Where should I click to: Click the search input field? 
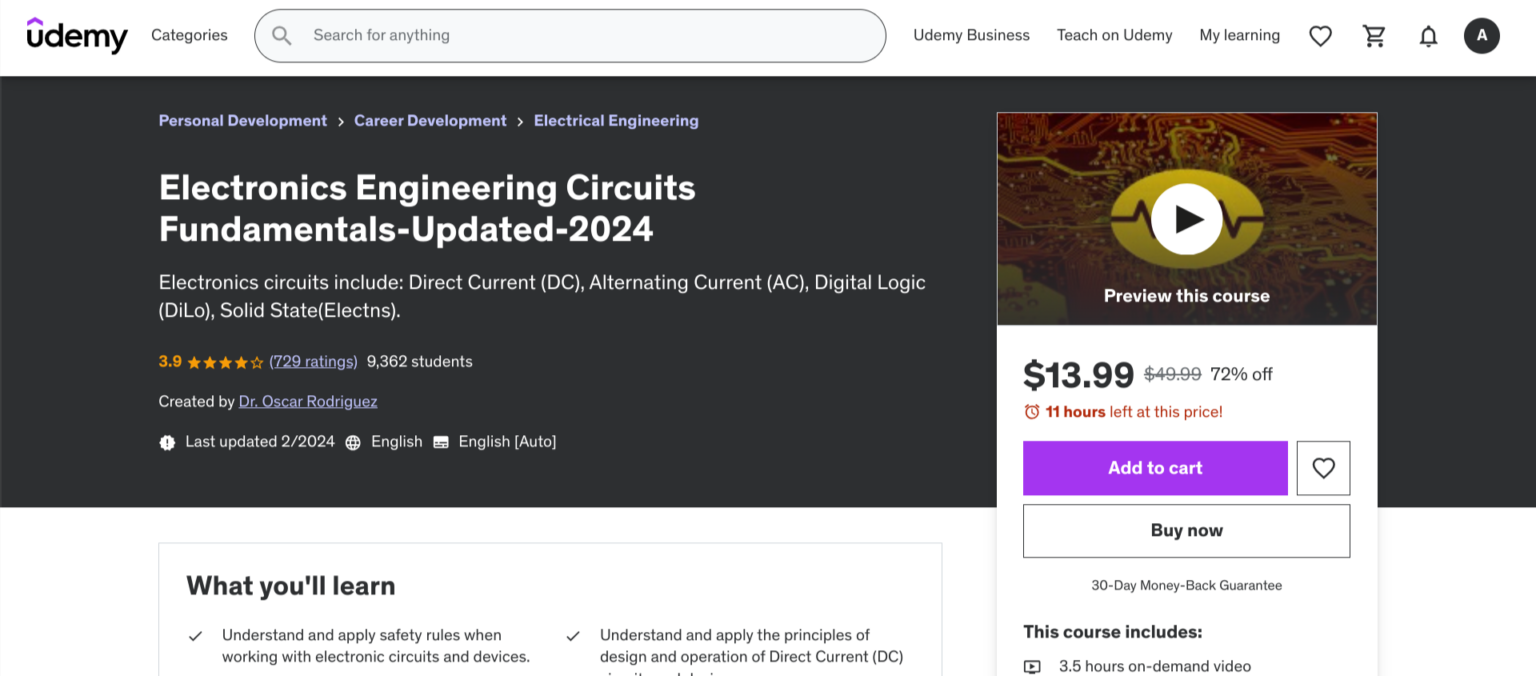click(570, 35)
